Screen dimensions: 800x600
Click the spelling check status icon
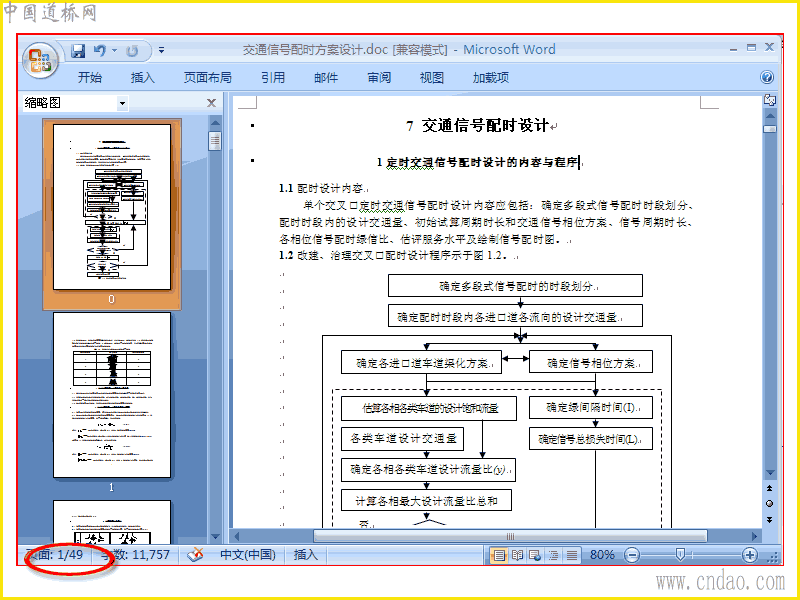tap(195, 555)
